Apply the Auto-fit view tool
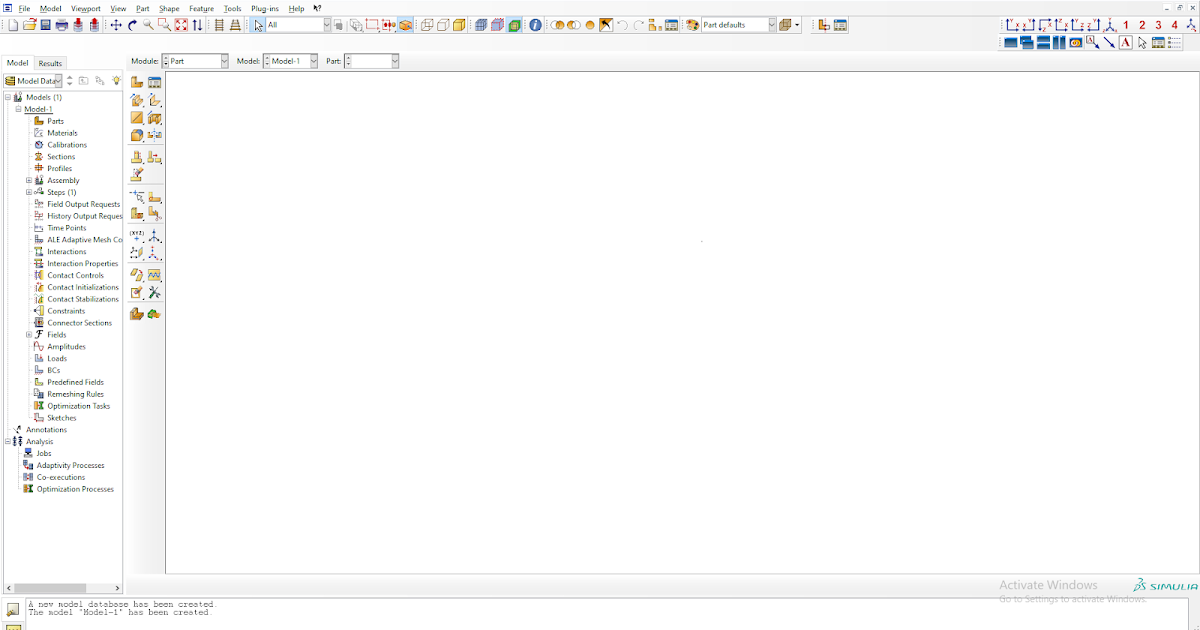The image size is (1200, 630). click(x=181, y=25)
